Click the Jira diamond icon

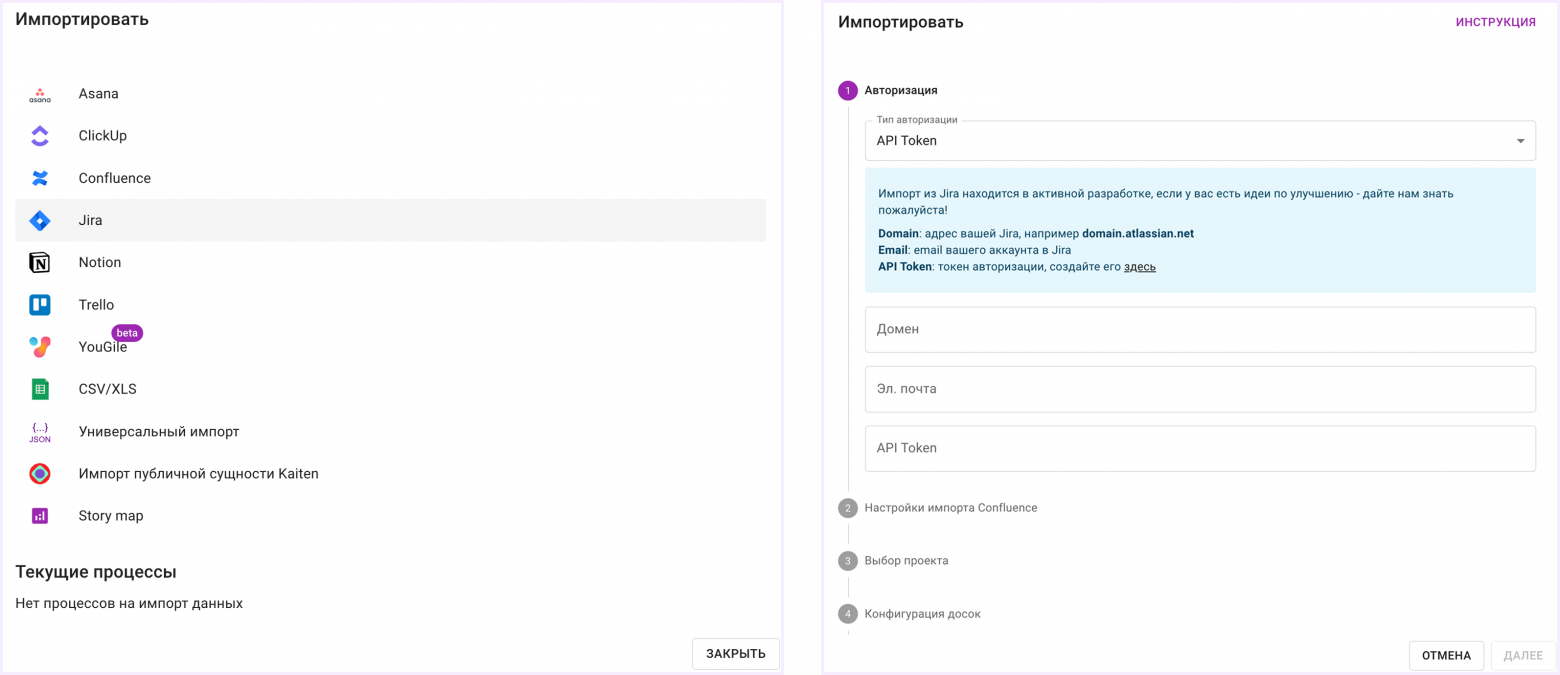tap(40, 221)
